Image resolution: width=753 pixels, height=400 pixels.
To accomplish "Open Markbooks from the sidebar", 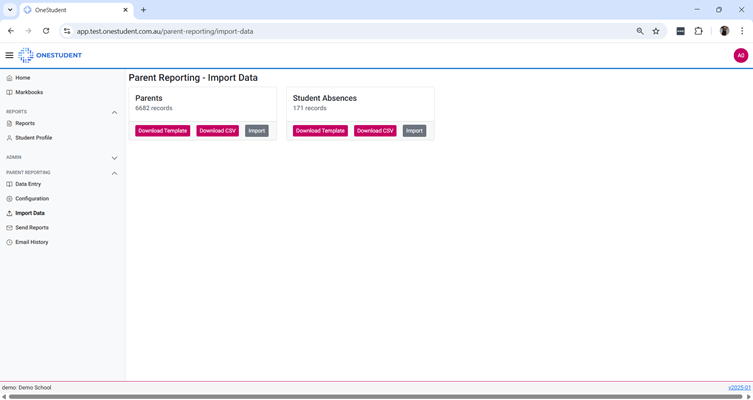I will pyautogui.click(x=28, y=92).
